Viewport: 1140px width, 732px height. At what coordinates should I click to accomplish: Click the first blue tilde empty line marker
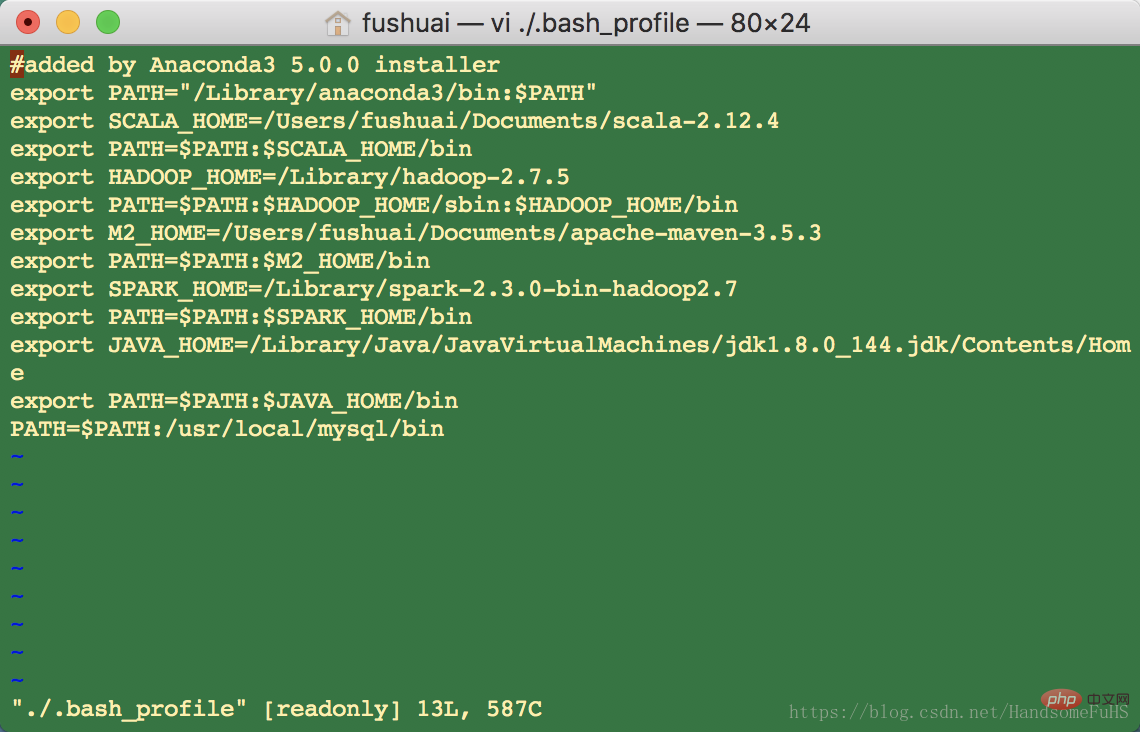tap(17, 457)
